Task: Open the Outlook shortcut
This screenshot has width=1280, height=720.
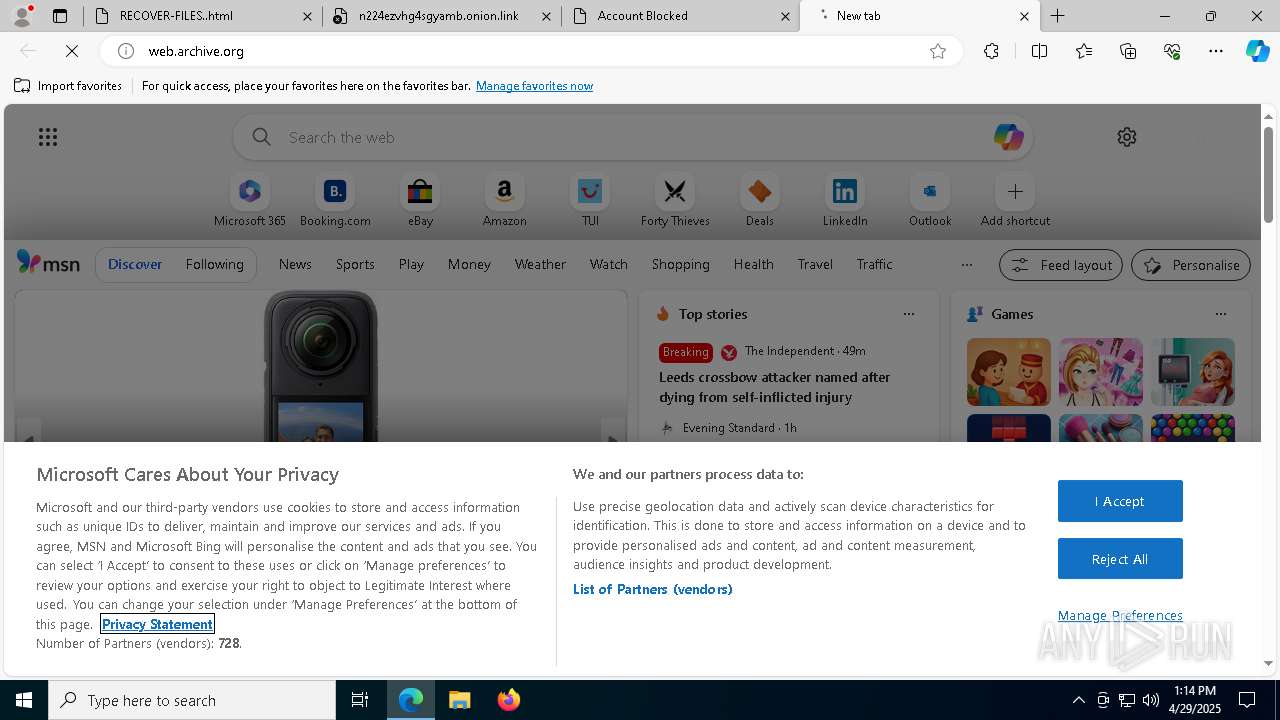Action: pyautogui.click(x=930, y=201)
